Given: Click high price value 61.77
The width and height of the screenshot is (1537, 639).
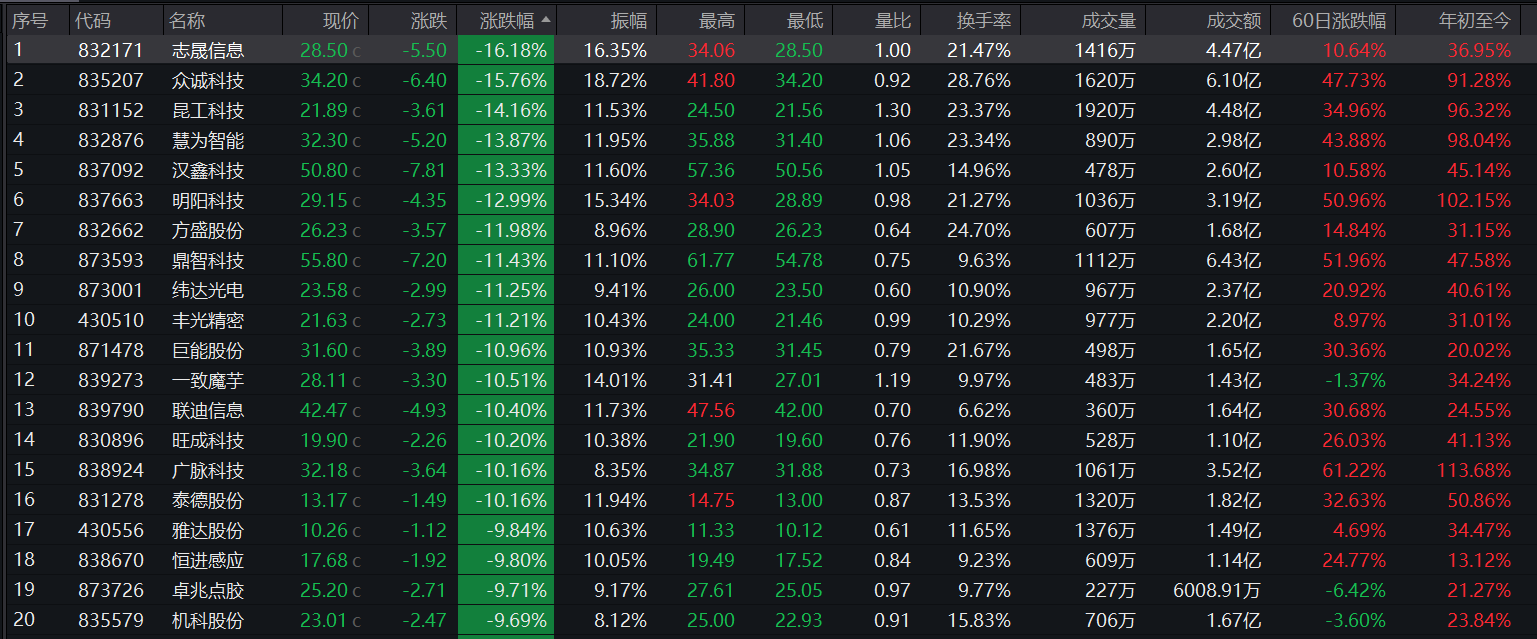Looking at the screenshot, I should [x=711, y=260].
